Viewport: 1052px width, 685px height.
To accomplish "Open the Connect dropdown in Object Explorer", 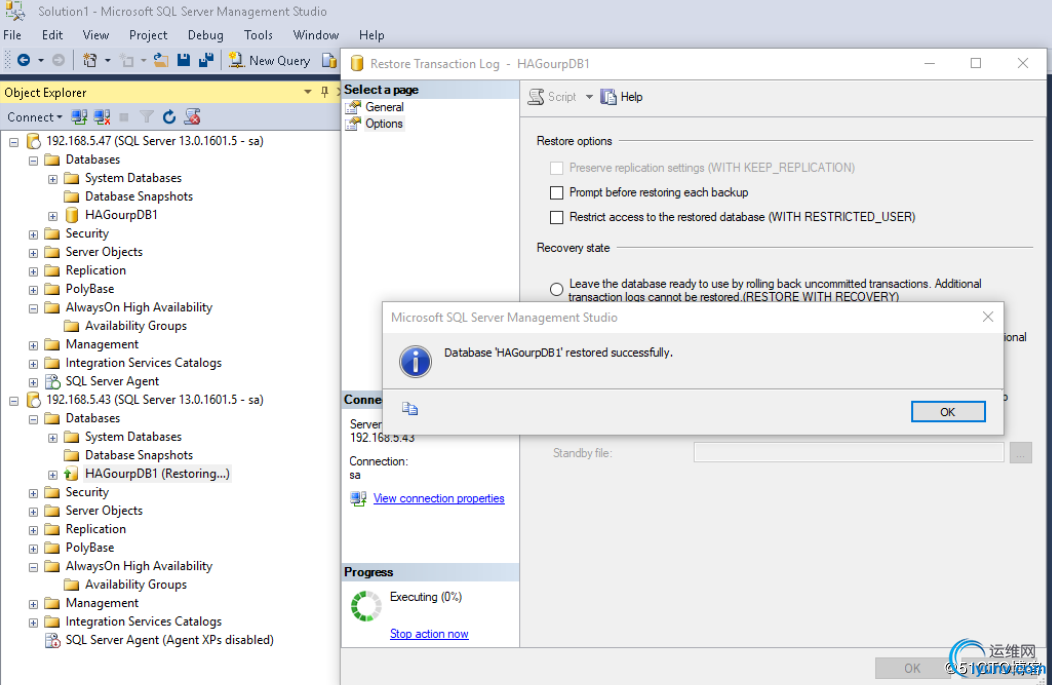I will click(34, 117).
